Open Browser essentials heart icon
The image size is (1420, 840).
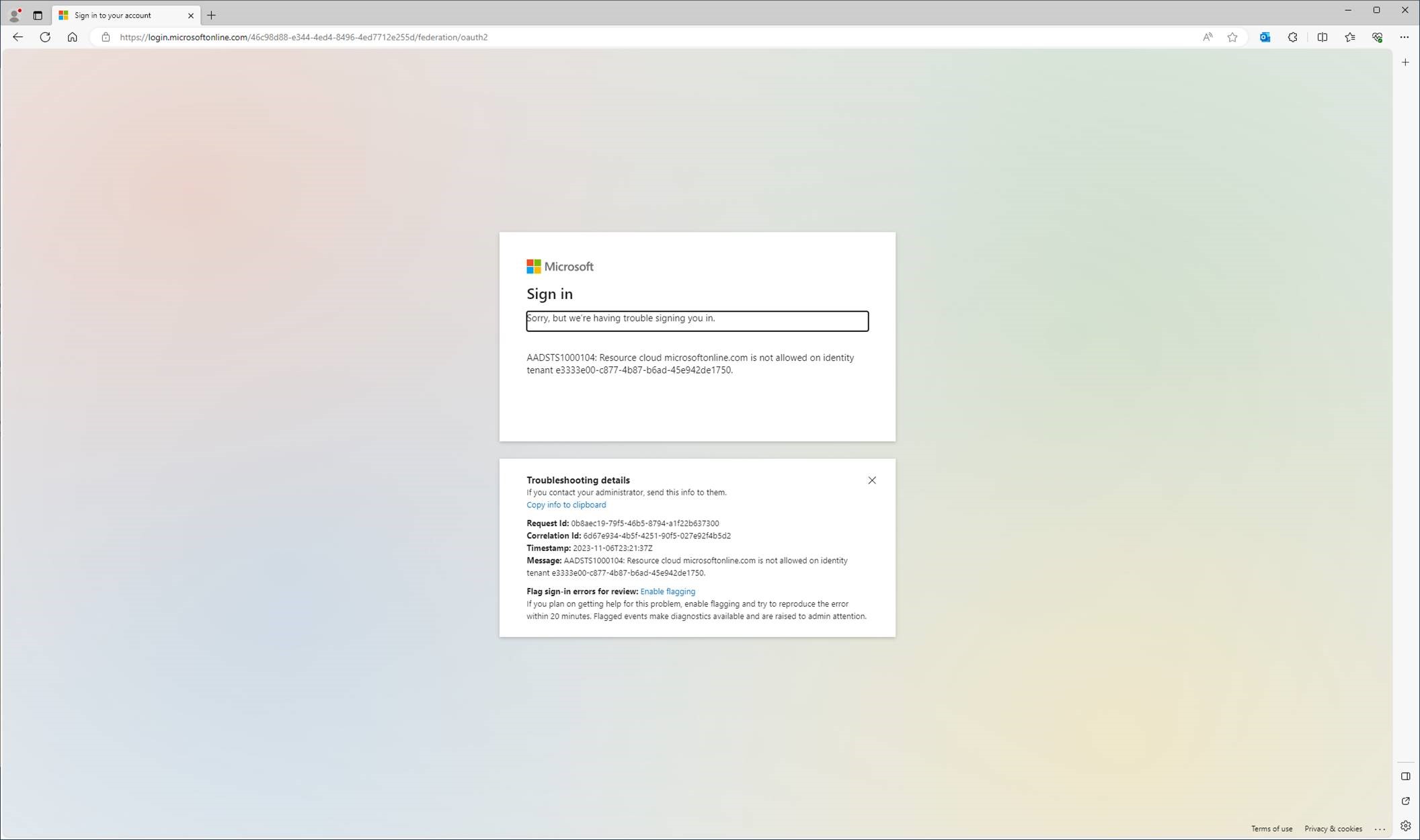point(1377,37)
